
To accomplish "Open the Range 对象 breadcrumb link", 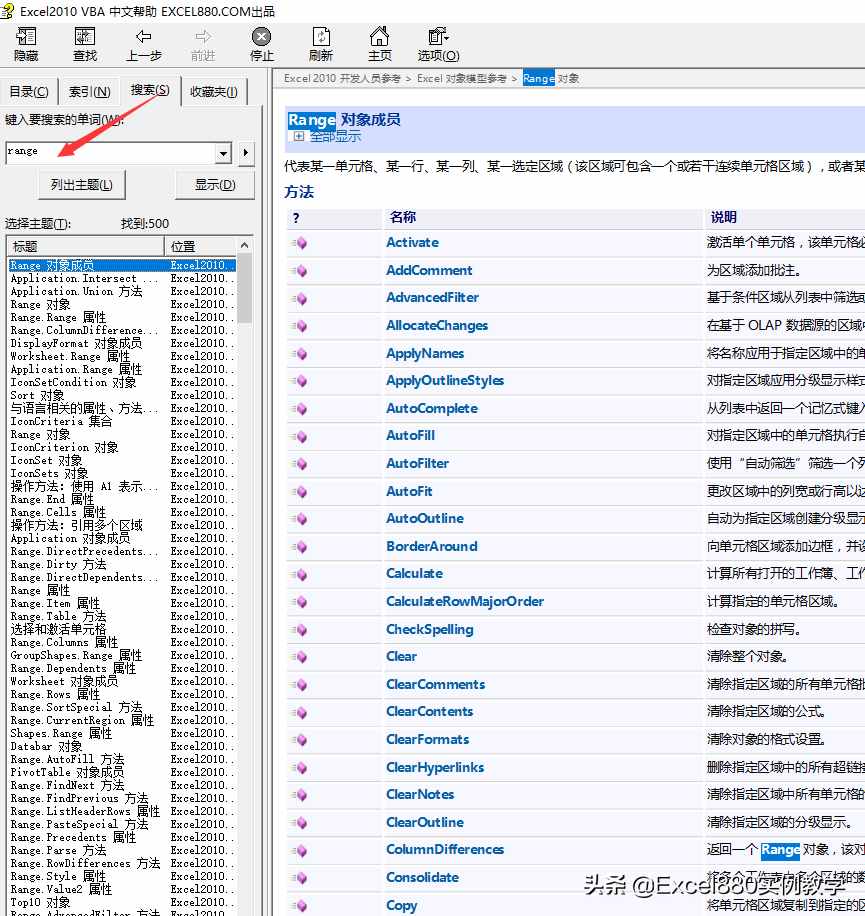I will tap(551, 78).
